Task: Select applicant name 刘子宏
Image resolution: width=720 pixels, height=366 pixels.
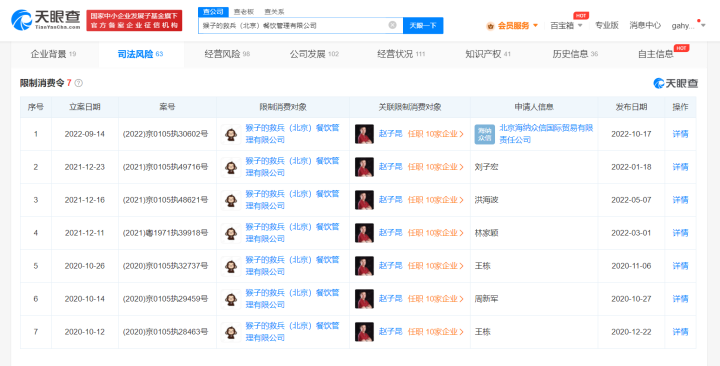Action: pyautogui.click(x=486, y=167)
